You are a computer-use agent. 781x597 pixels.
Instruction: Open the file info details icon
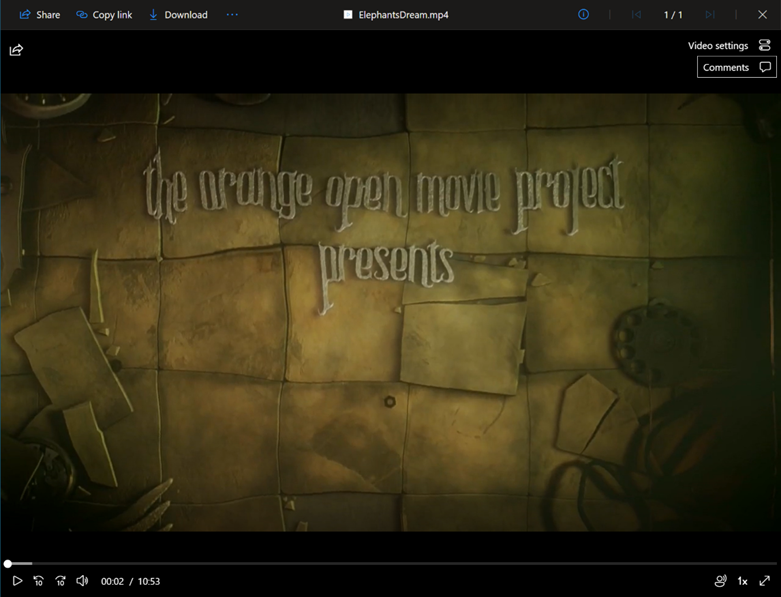click(x=583, y=14)
